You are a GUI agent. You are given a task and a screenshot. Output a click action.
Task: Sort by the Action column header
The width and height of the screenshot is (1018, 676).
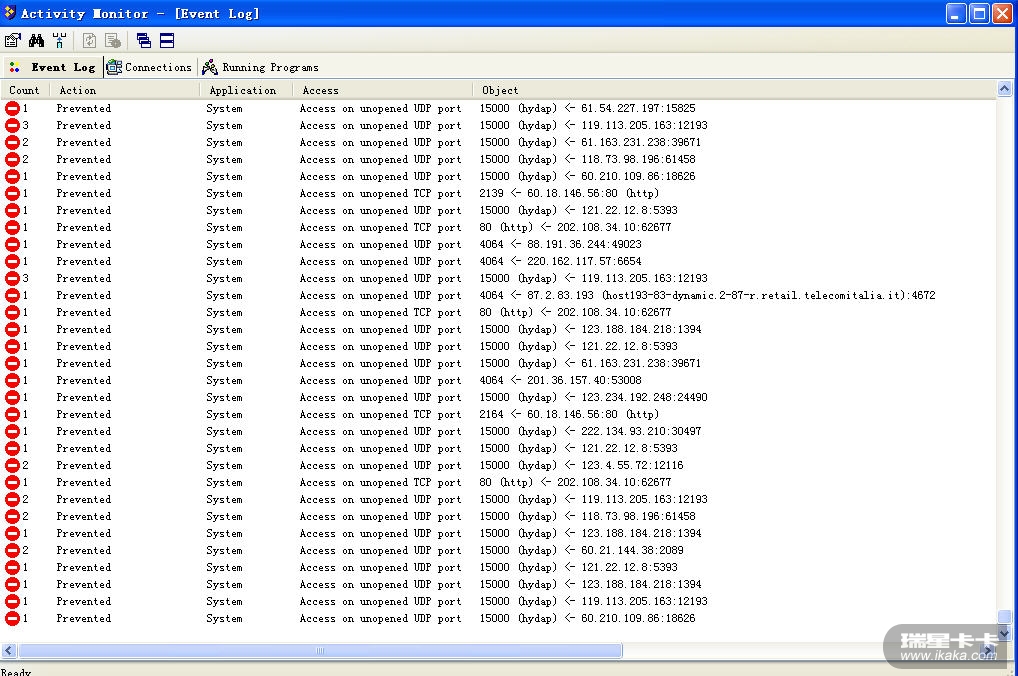pyautogui.click(x=124, y=90)
